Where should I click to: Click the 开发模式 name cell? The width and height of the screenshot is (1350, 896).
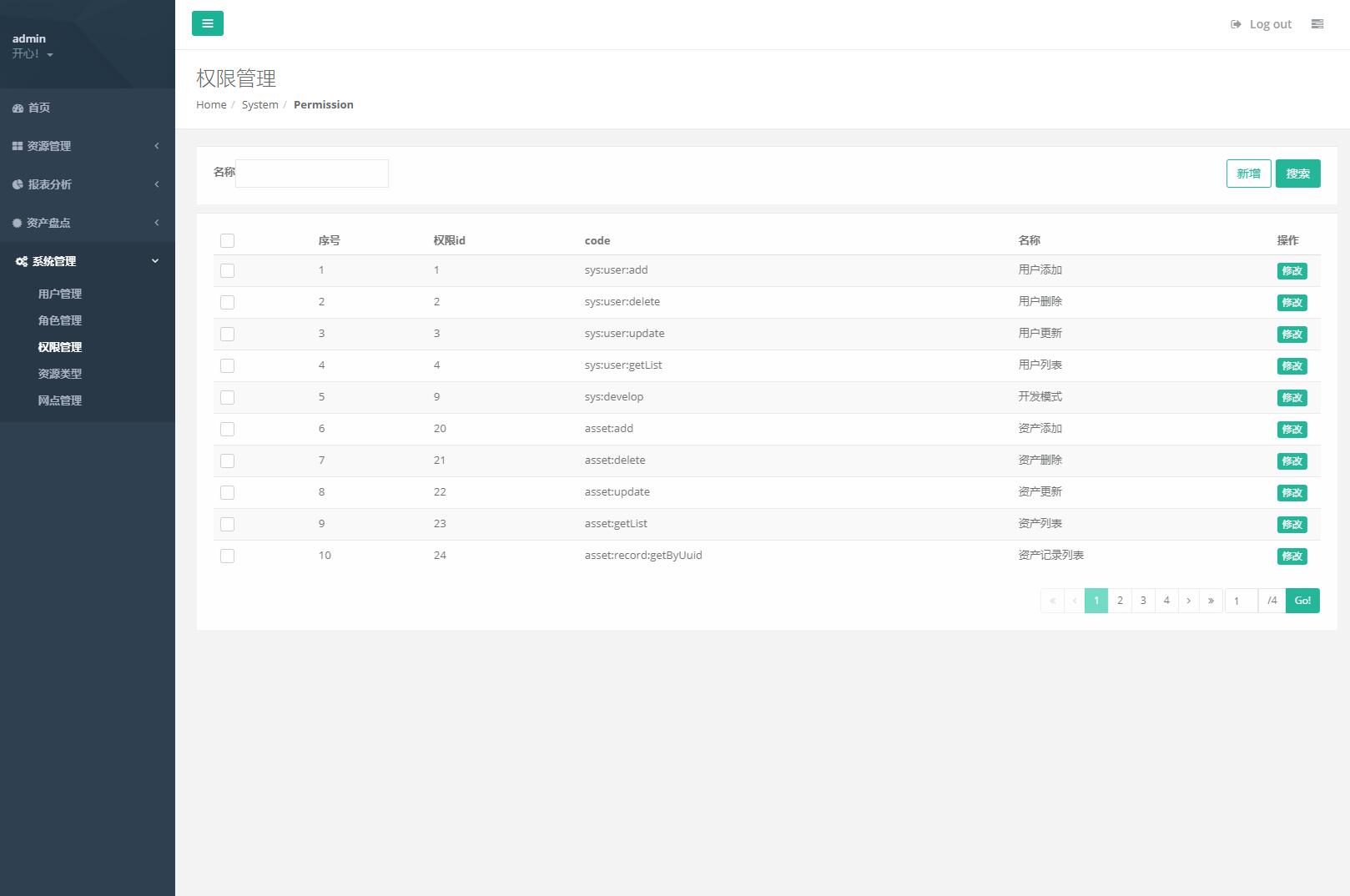click(1040, 397)
